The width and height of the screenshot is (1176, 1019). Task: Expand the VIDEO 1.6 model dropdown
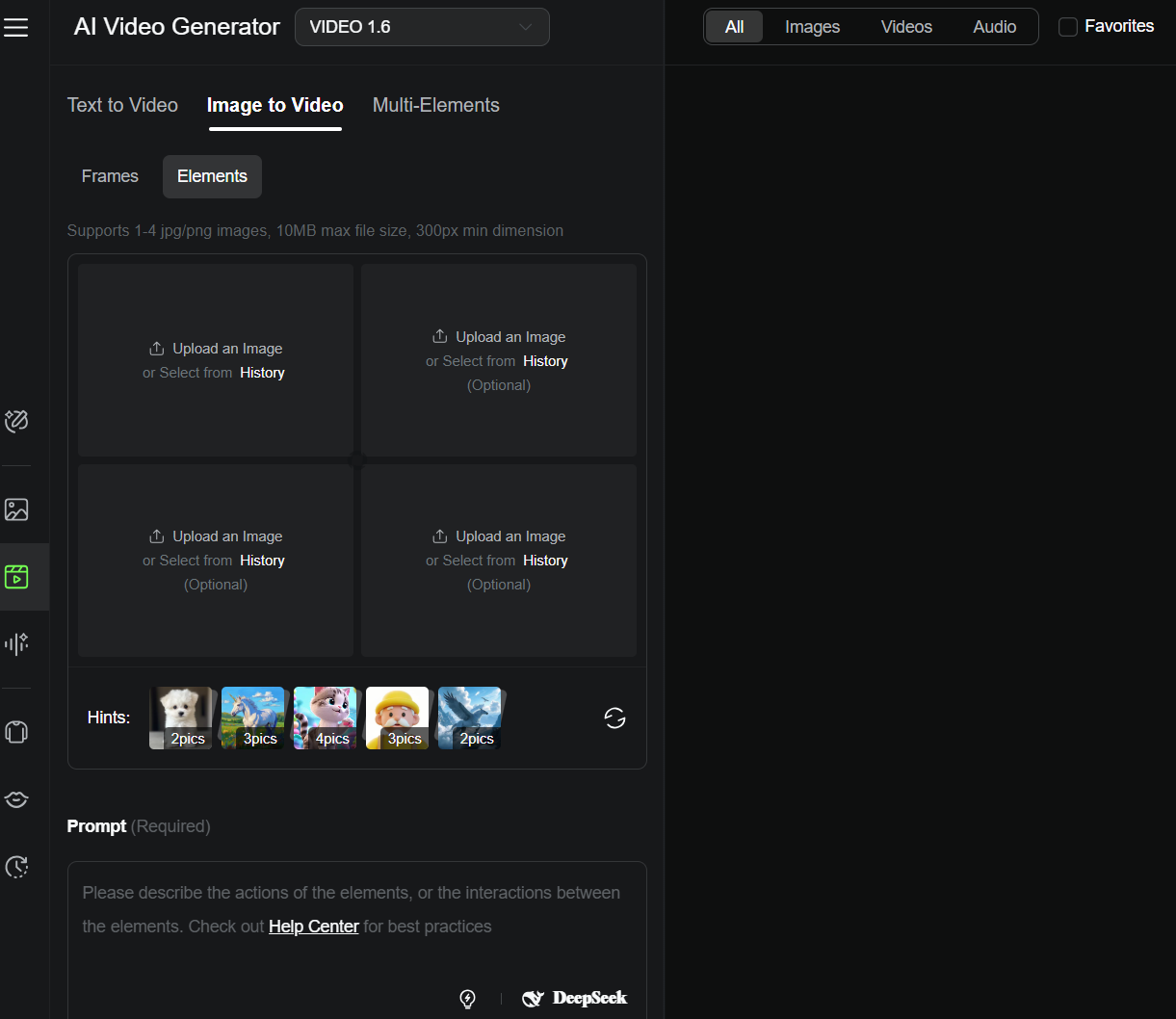(x=422, y=27)
